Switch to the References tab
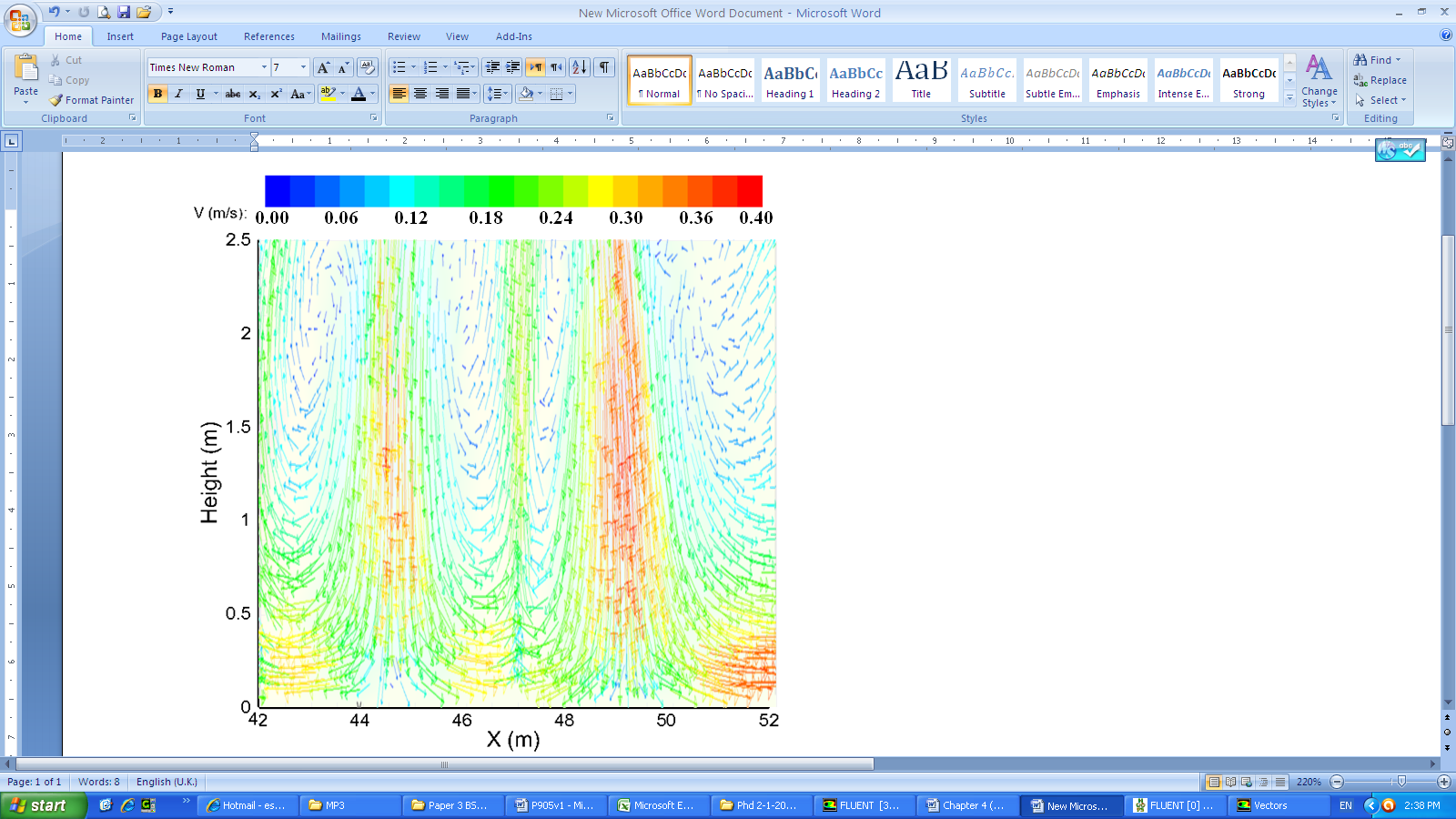 tap(268, 36)
